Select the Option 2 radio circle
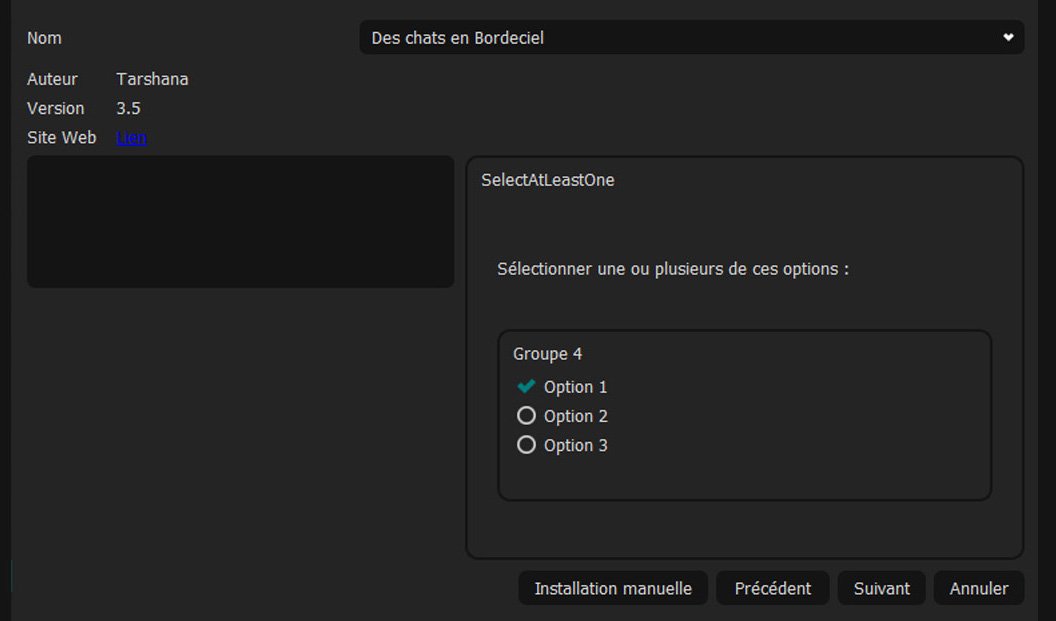The image size is (1056, 621). 526,416
